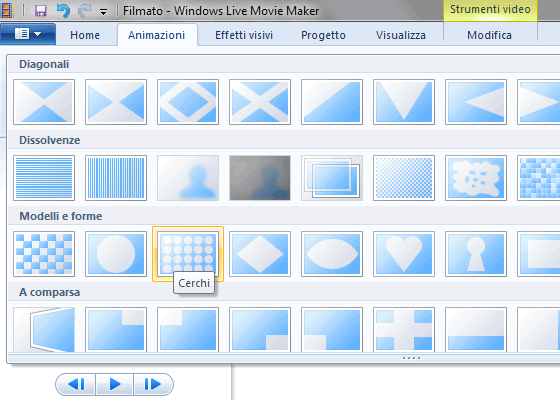The image size is (560, 400).
Task: Play the video with the play button
Action: (x=115, y=384)
